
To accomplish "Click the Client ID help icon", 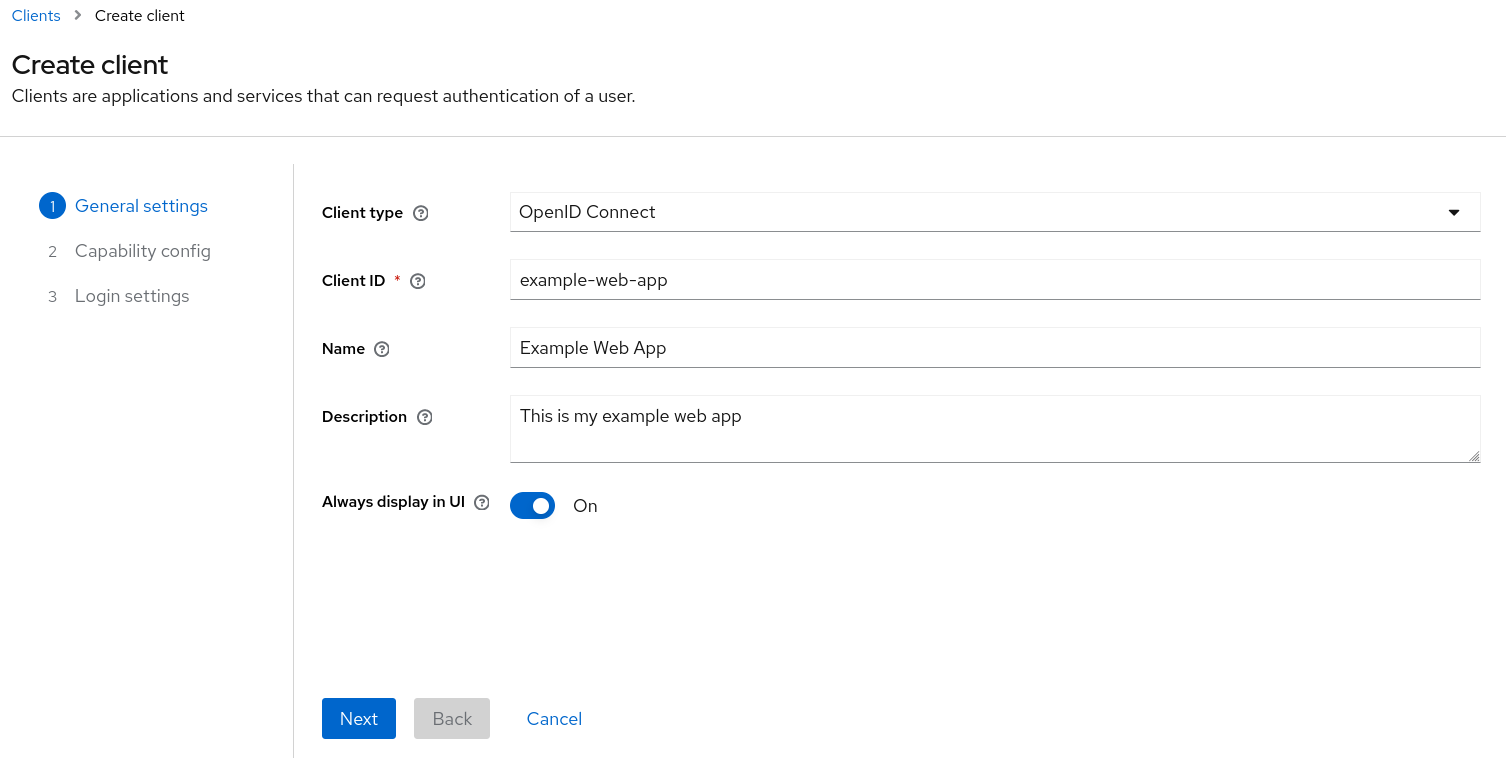I will click(418, 281).
